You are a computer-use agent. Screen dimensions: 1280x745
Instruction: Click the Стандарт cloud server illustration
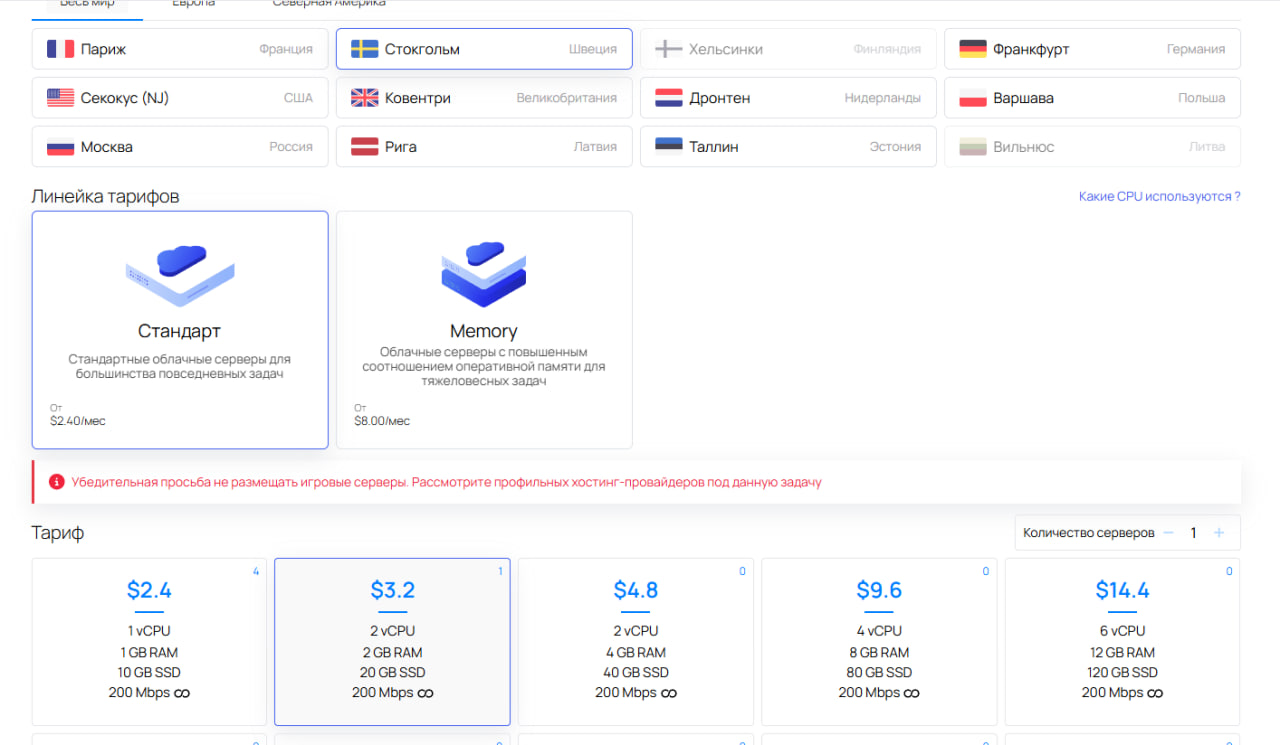click(x=180, y=276)
